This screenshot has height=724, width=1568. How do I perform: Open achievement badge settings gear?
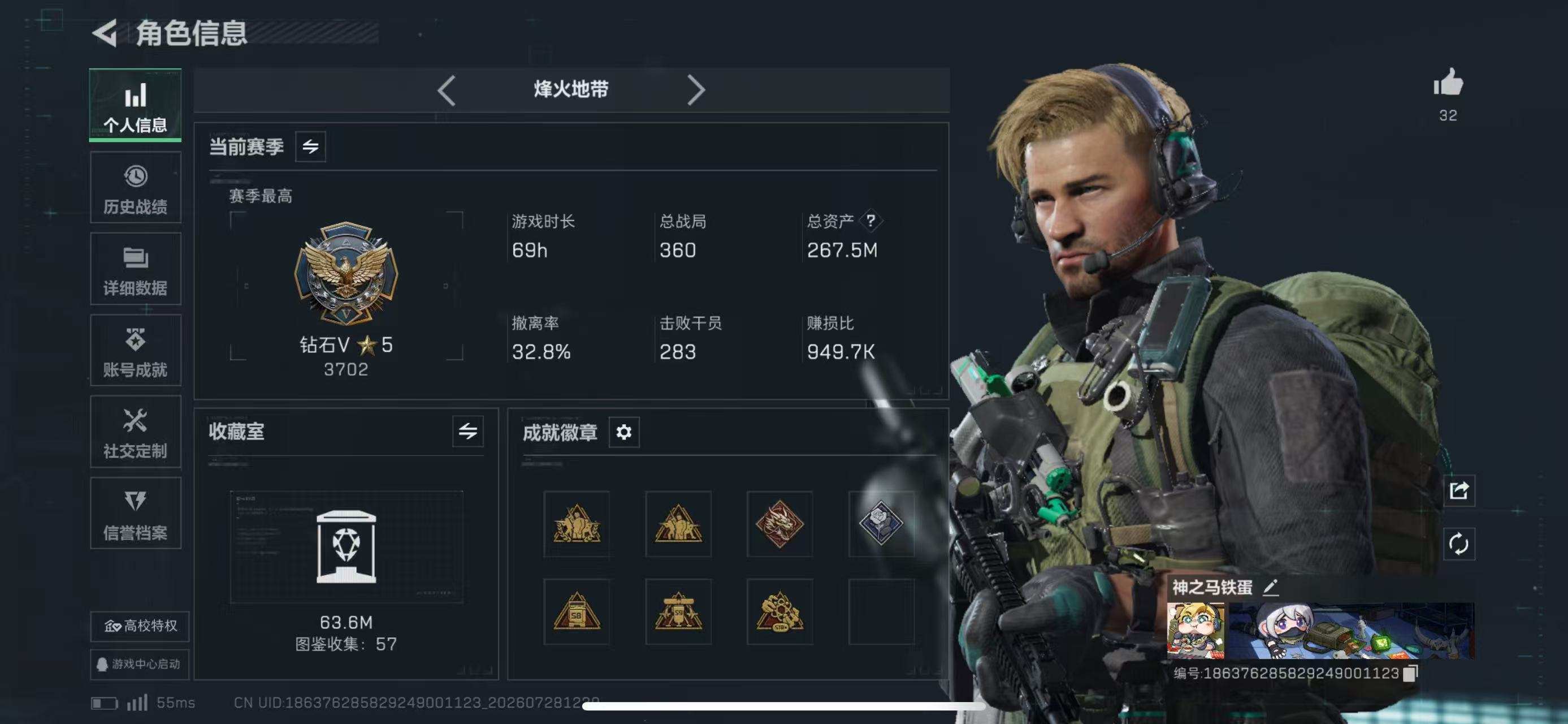(624, 432)
